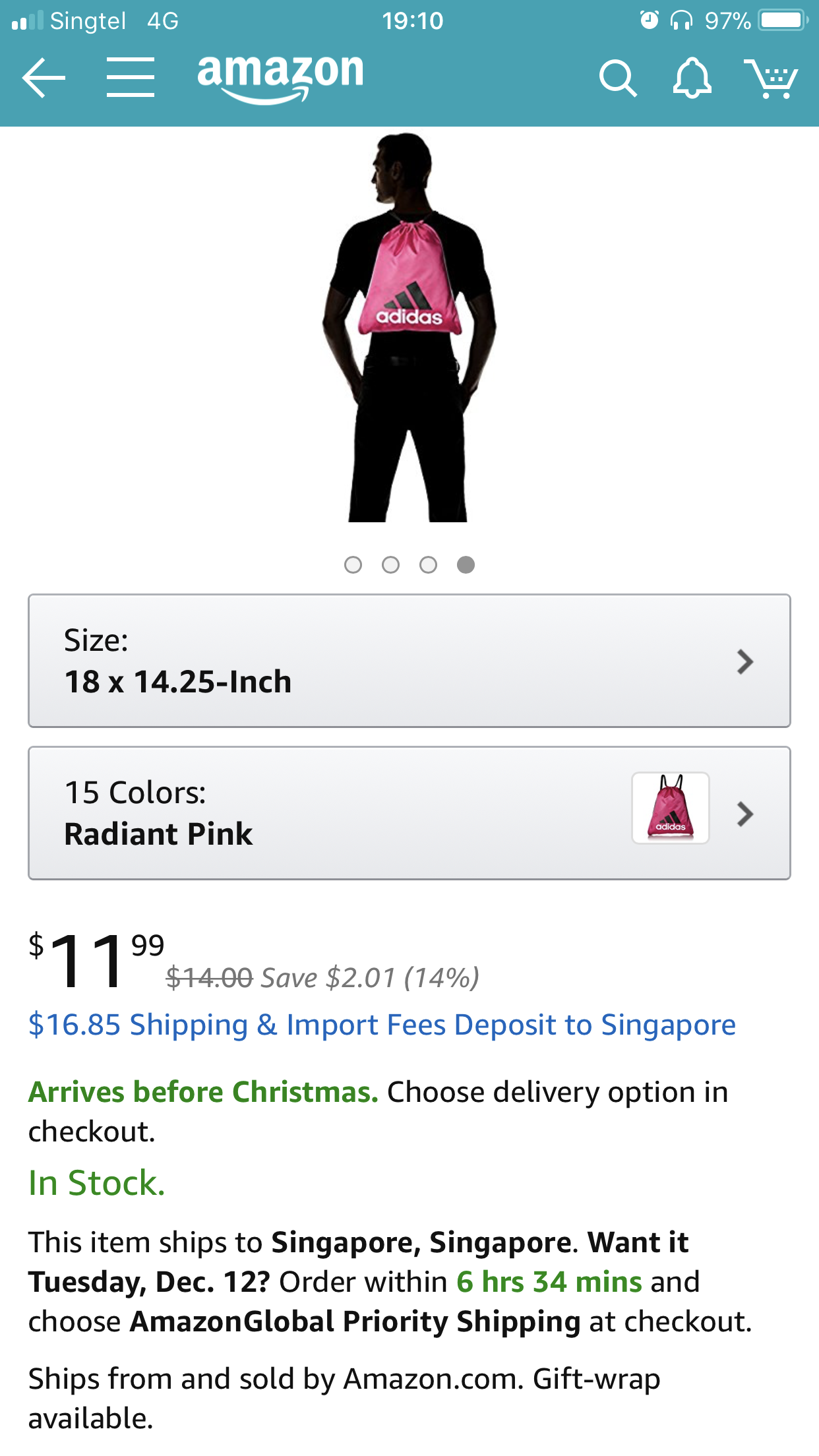Tap the Radiant Pink color swatch thumbnail

(670, 808)
